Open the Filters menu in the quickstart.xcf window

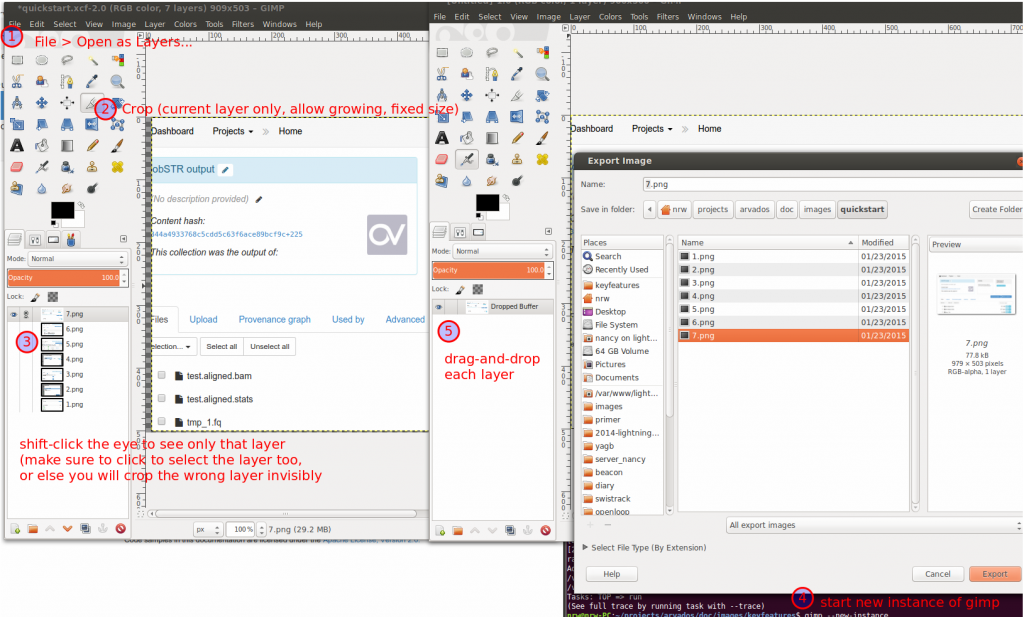point(242,23)
